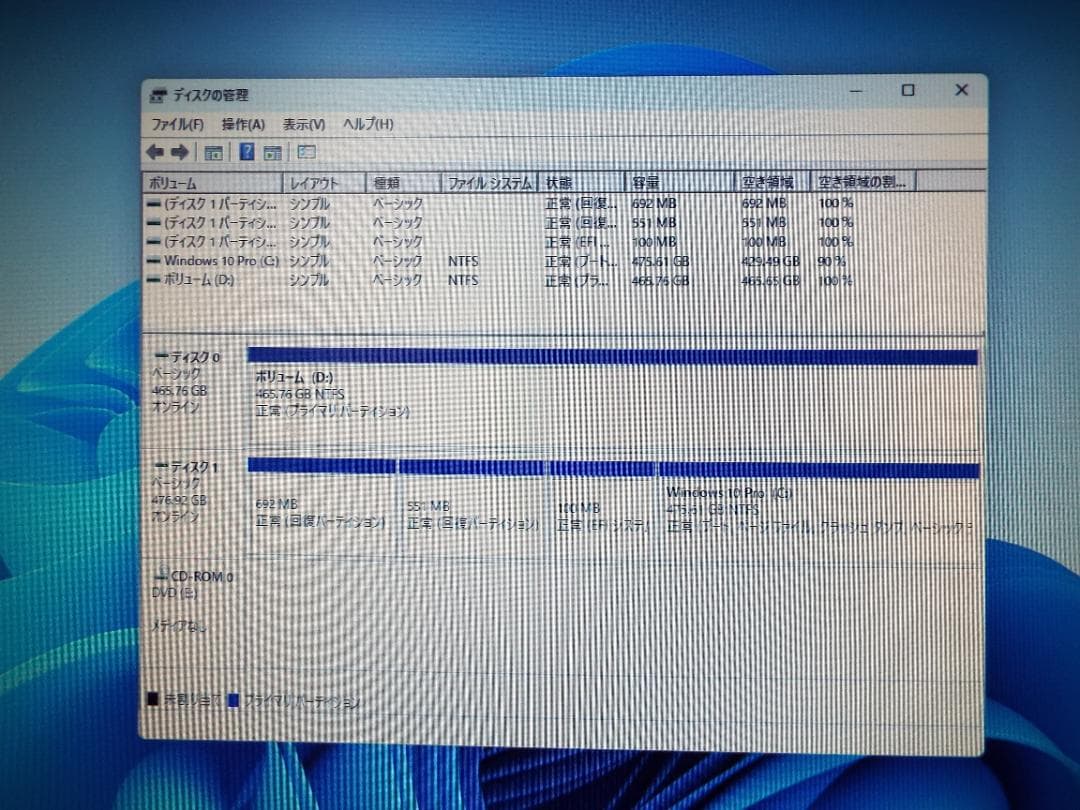Screen dimensions: 1080x810
Task: Open the ファイル(F) menu
Action: click(180, 123)
